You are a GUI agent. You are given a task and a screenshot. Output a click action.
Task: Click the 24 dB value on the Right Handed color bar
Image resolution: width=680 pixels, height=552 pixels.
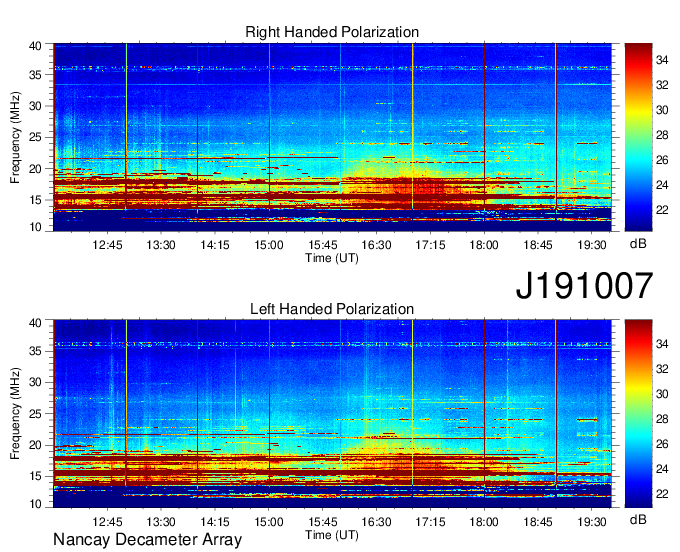tap(662, 185)
